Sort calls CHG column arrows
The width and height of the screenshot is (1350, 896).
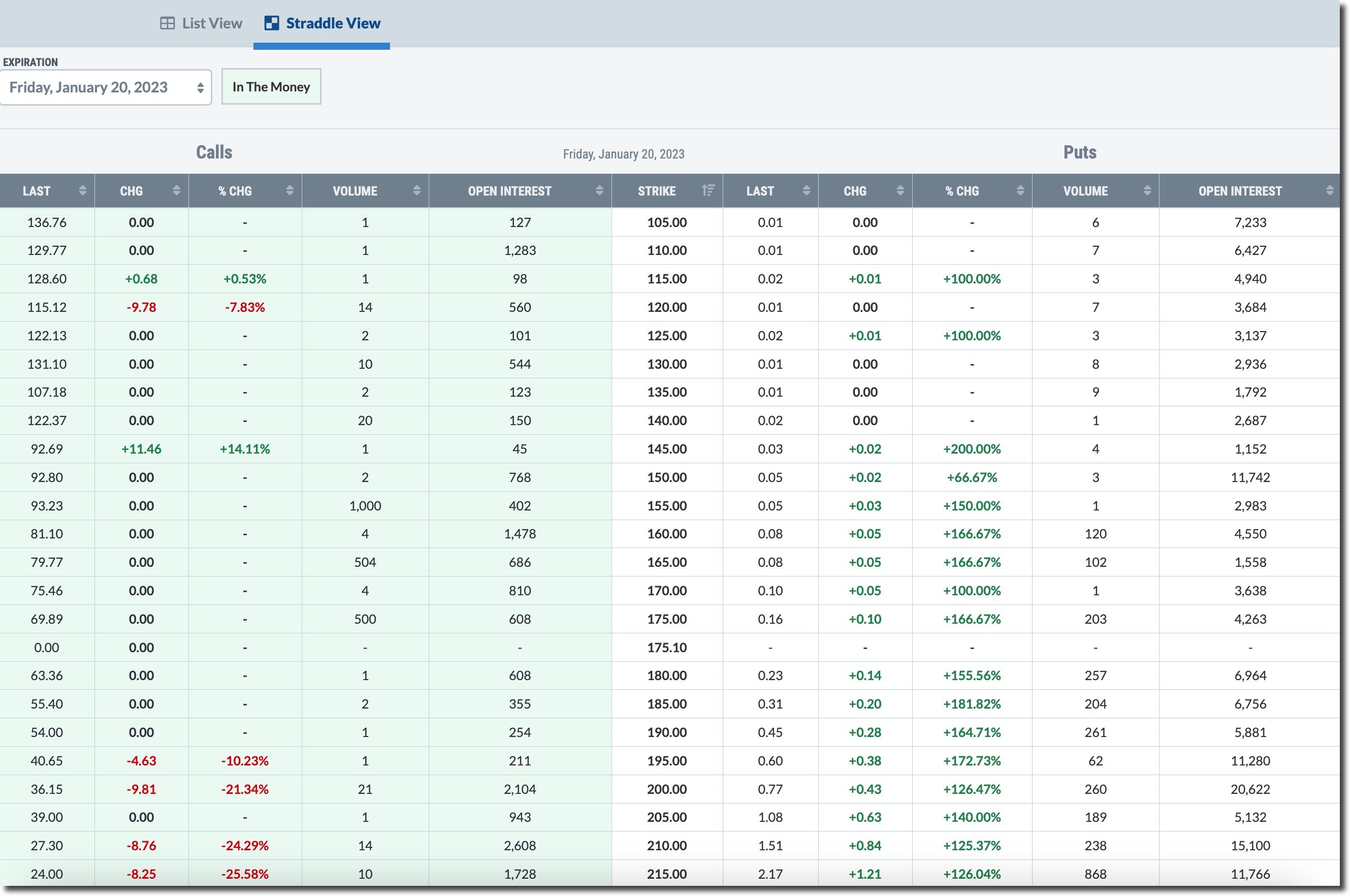[x=177, y=191]
